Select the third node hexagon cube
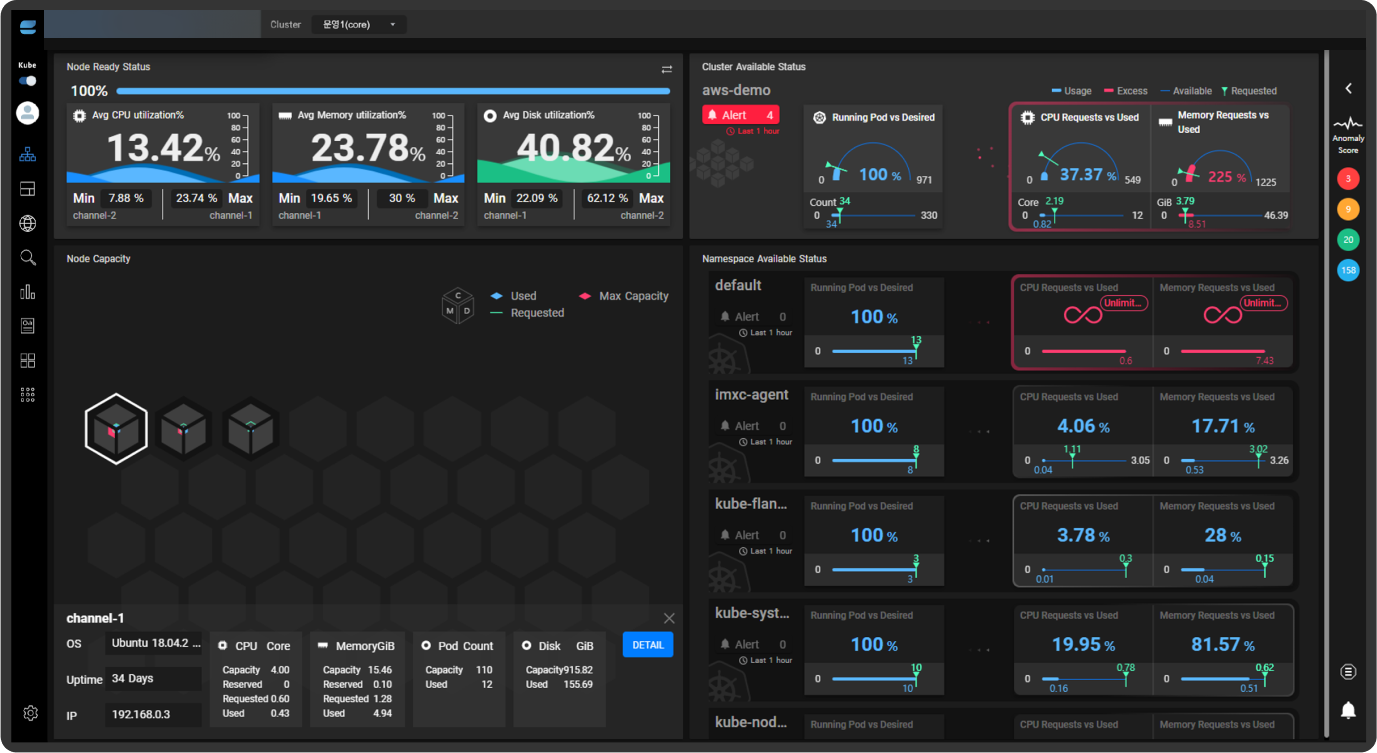 pyautogui.click(x=249, y=430)
